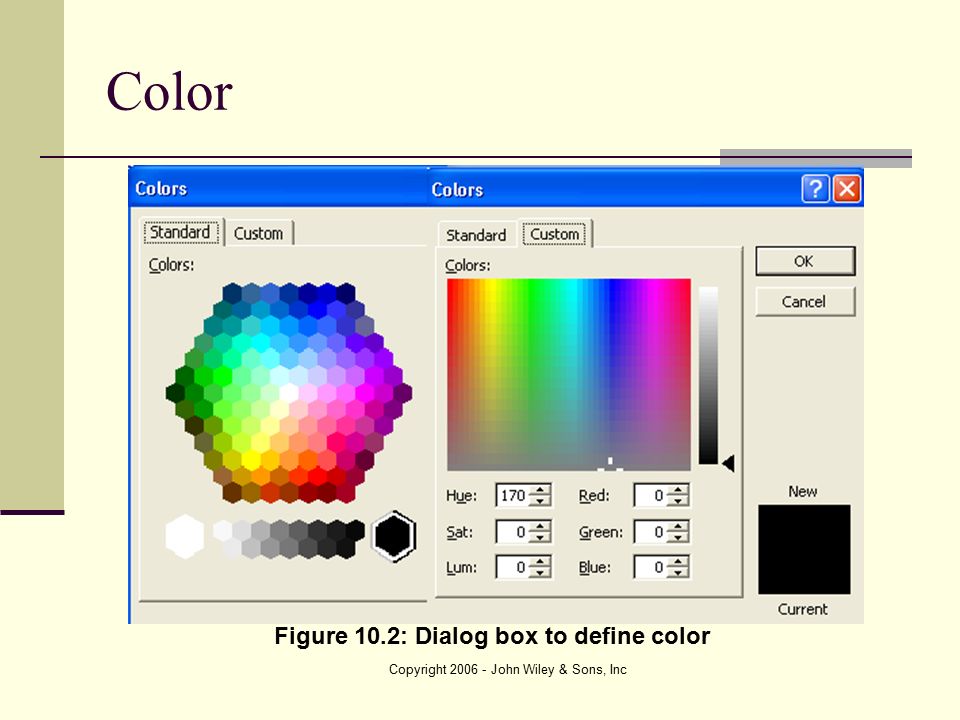Select the large white hexagon swatch
The image size is (960, 720).
(x=185, y=536)
